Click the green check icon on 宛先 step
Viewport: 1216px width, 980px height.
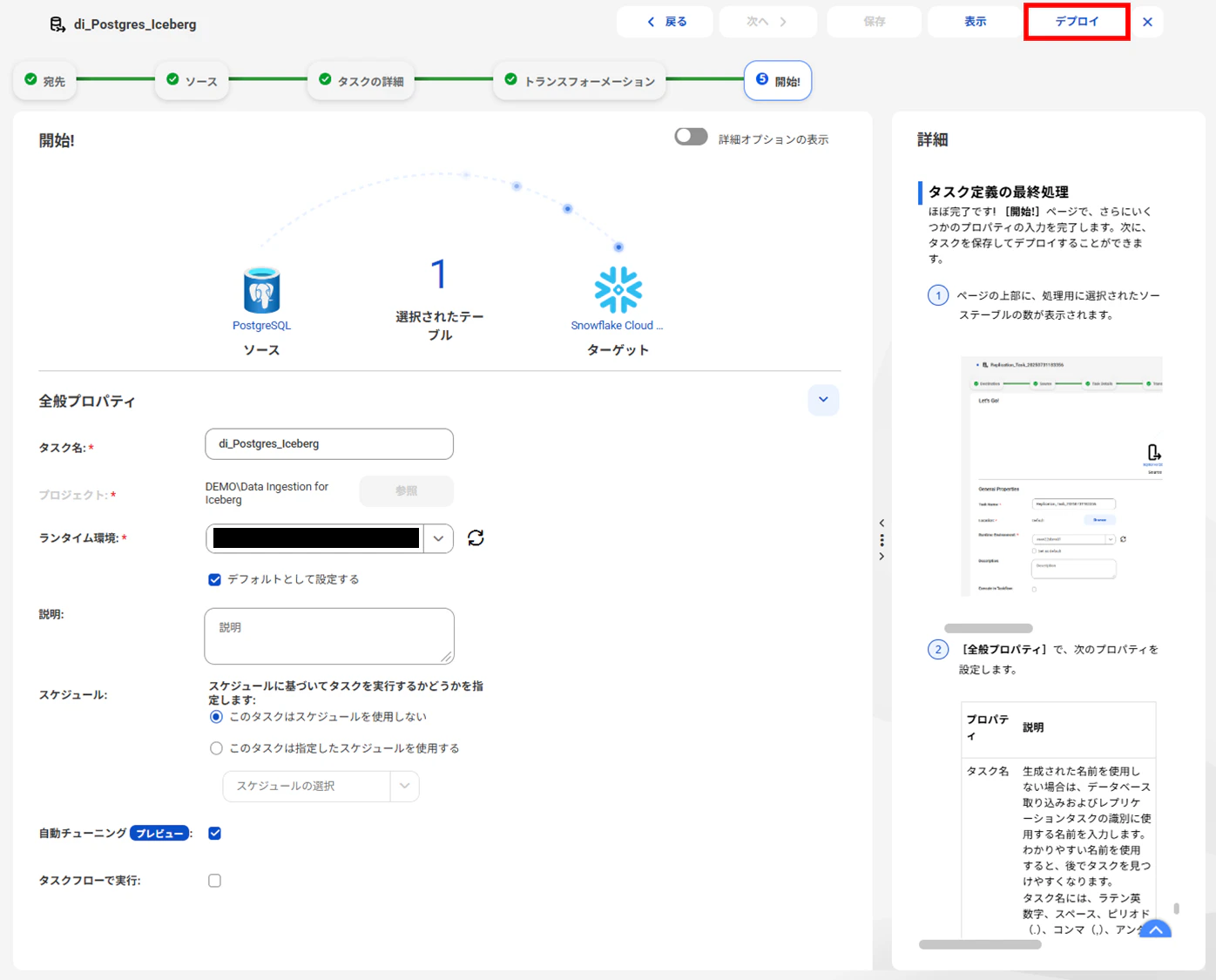click(31, 79)
